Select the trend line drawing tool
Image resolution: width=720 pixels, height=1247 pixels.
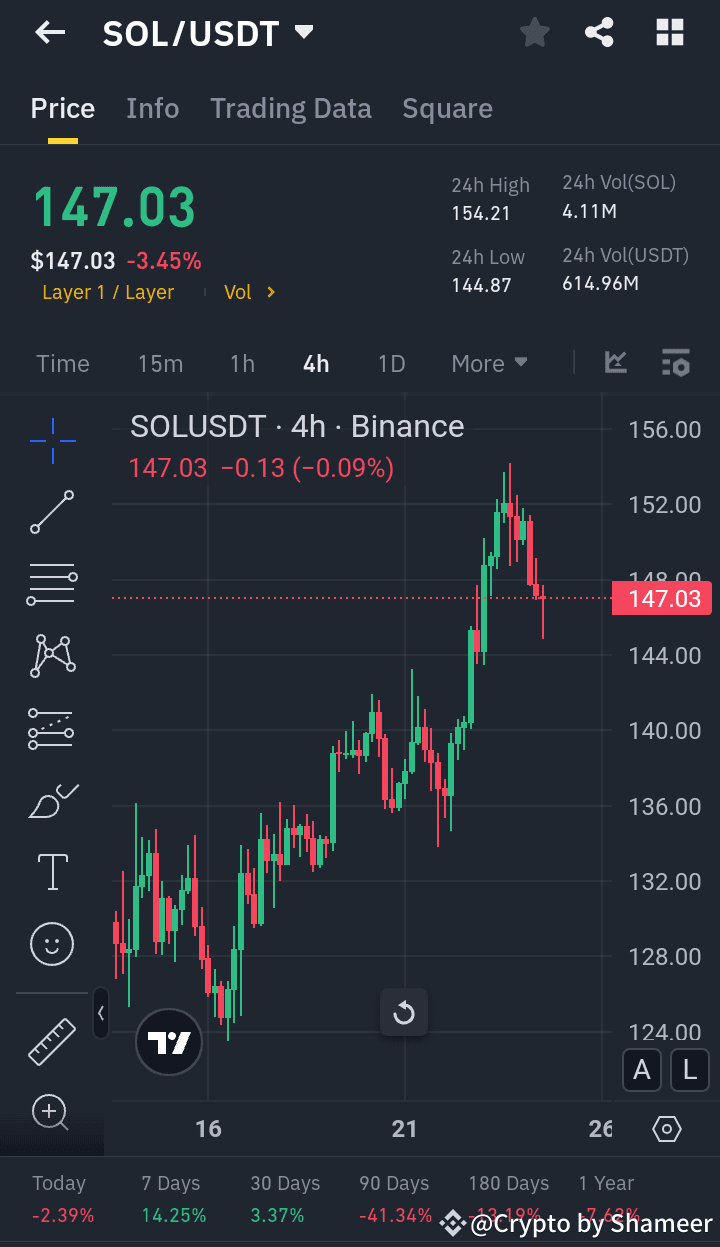[x=51, y=512]
